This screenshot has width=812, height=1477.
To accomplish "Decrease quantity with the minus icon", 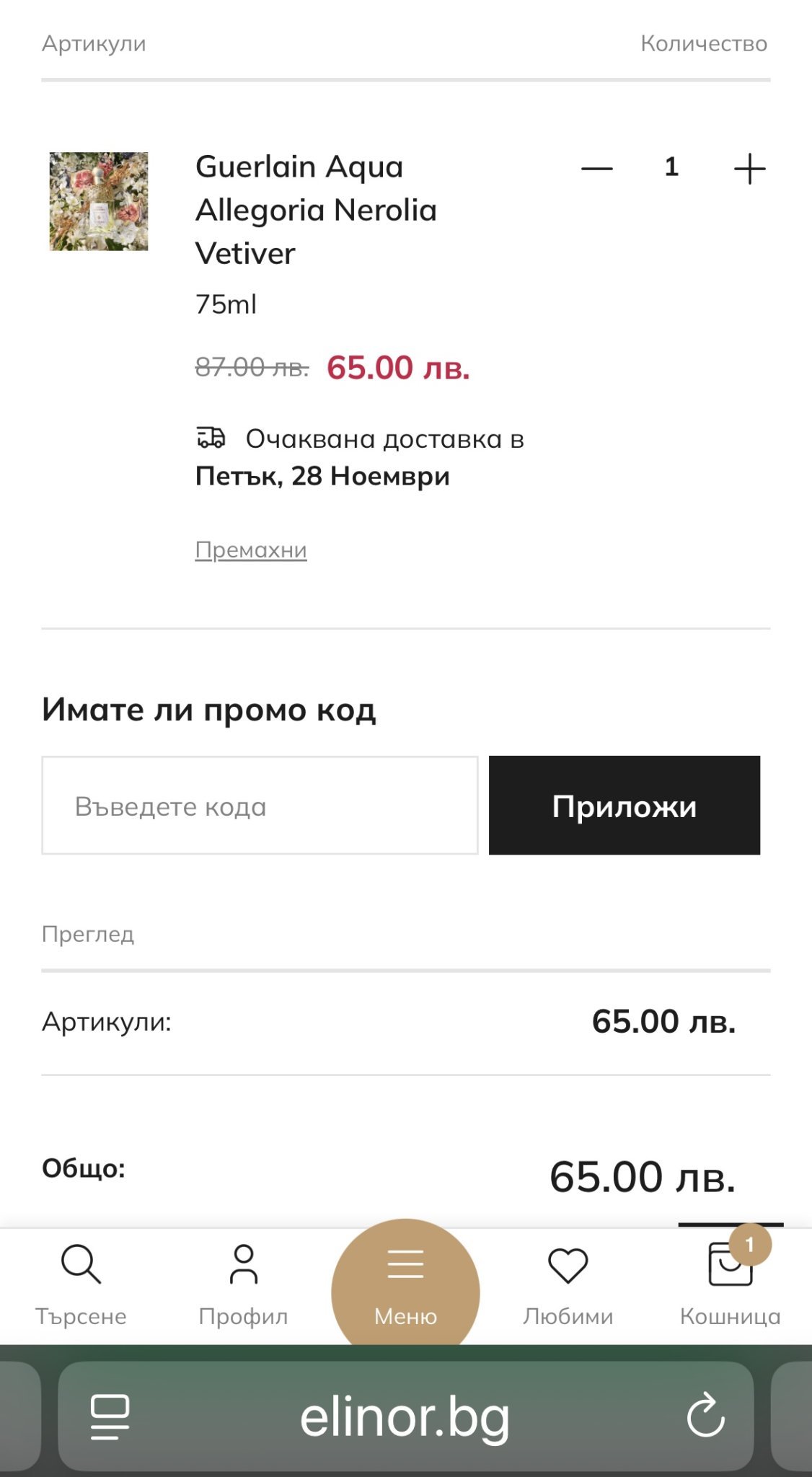I will point(597,169).
